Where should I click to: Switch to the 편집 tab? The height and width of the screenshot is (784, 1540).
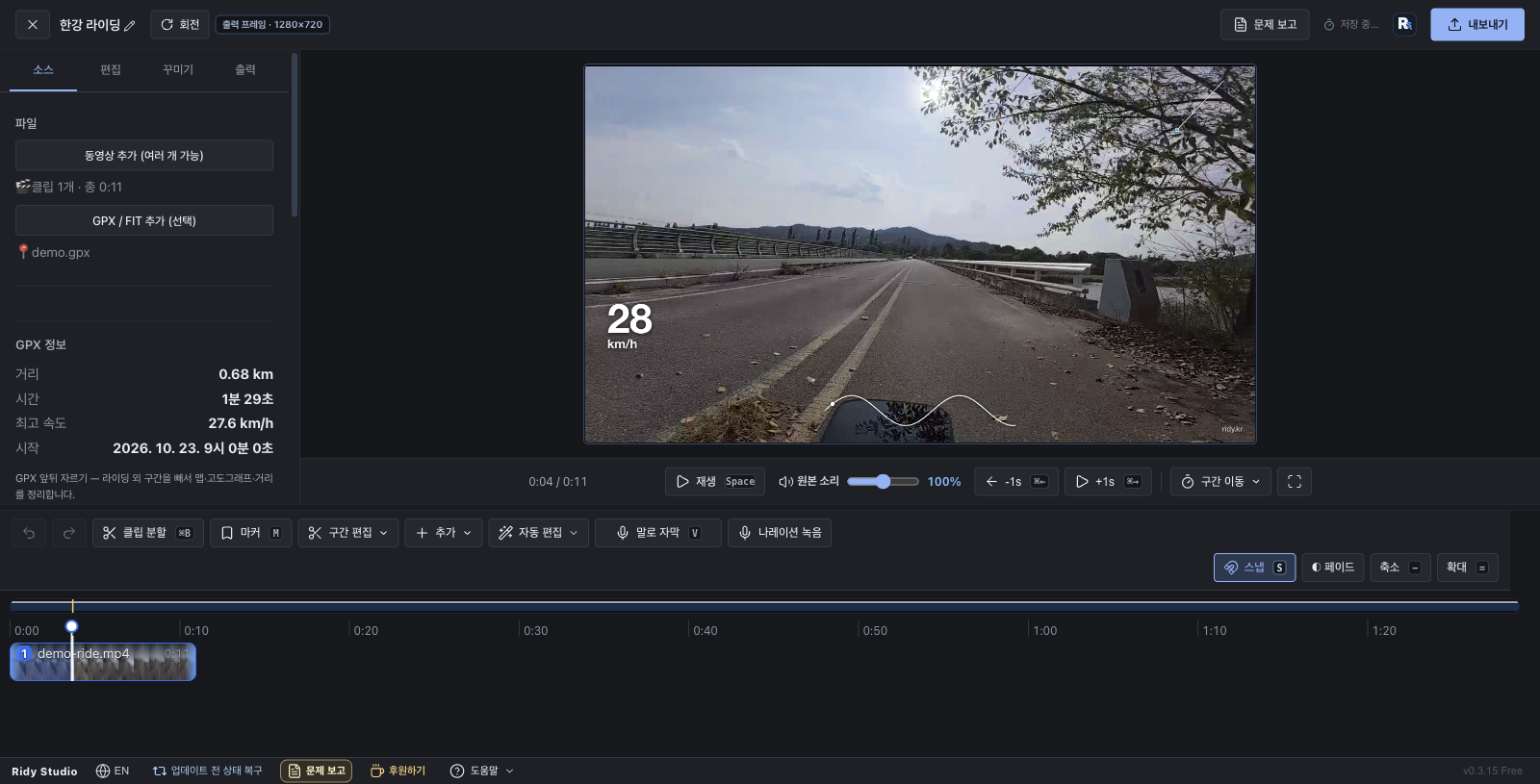click(111, 70)
